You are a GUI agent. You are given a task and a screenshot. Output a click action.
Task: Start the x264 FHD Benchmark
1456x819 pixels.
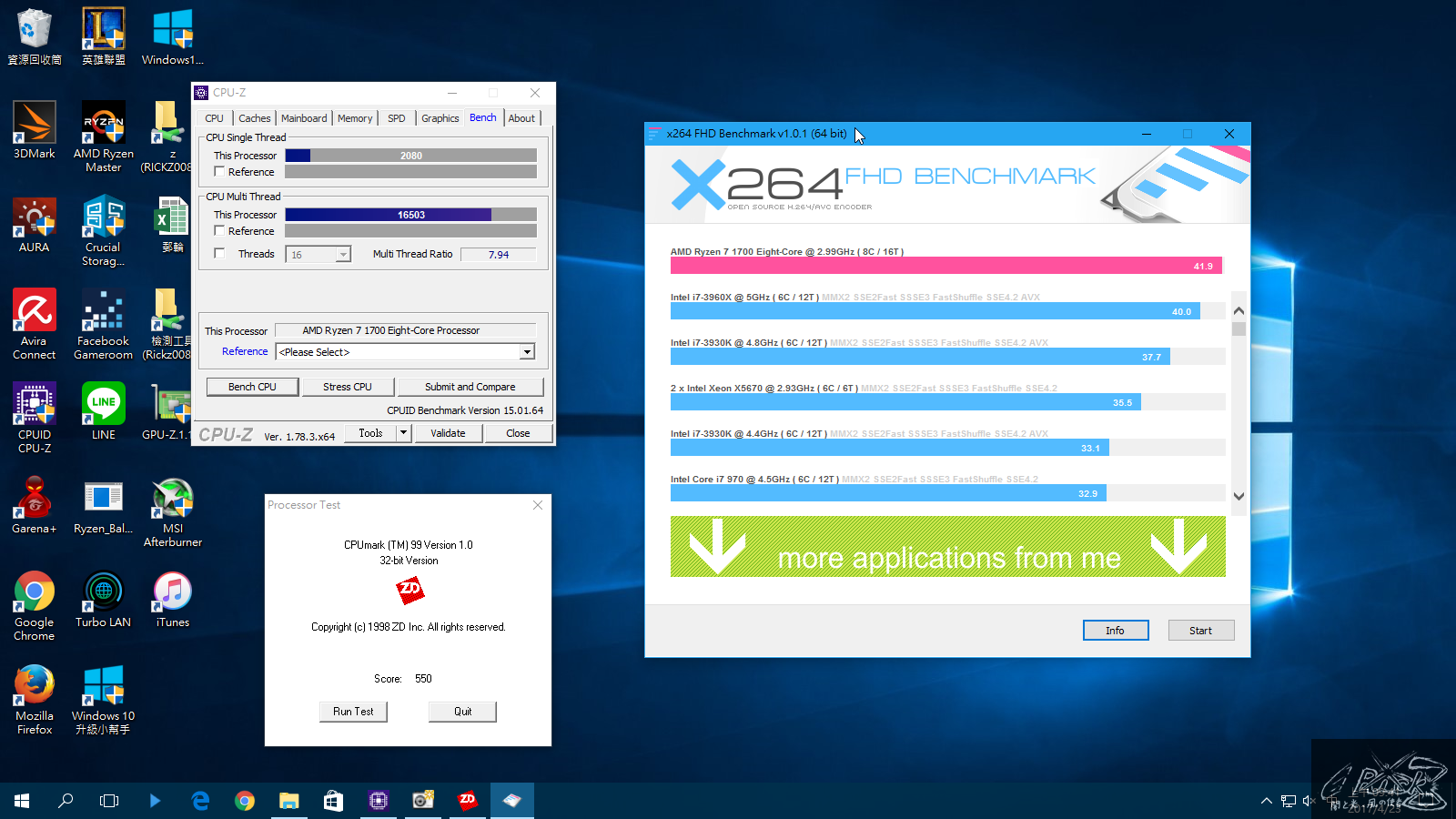1201,631
